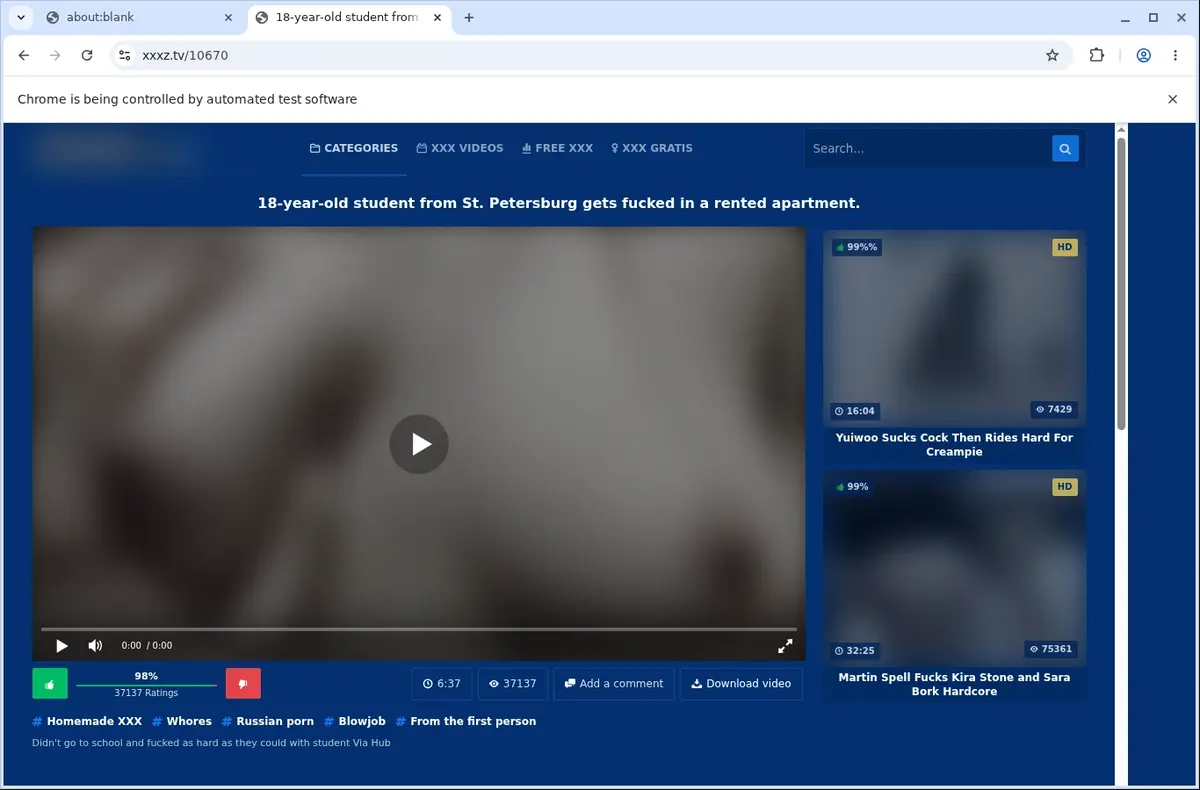Click the 99%% rating badge on first thumbnail
Image resolution: width=1200 pixels, height=790 pixels.
coord(856,247)
